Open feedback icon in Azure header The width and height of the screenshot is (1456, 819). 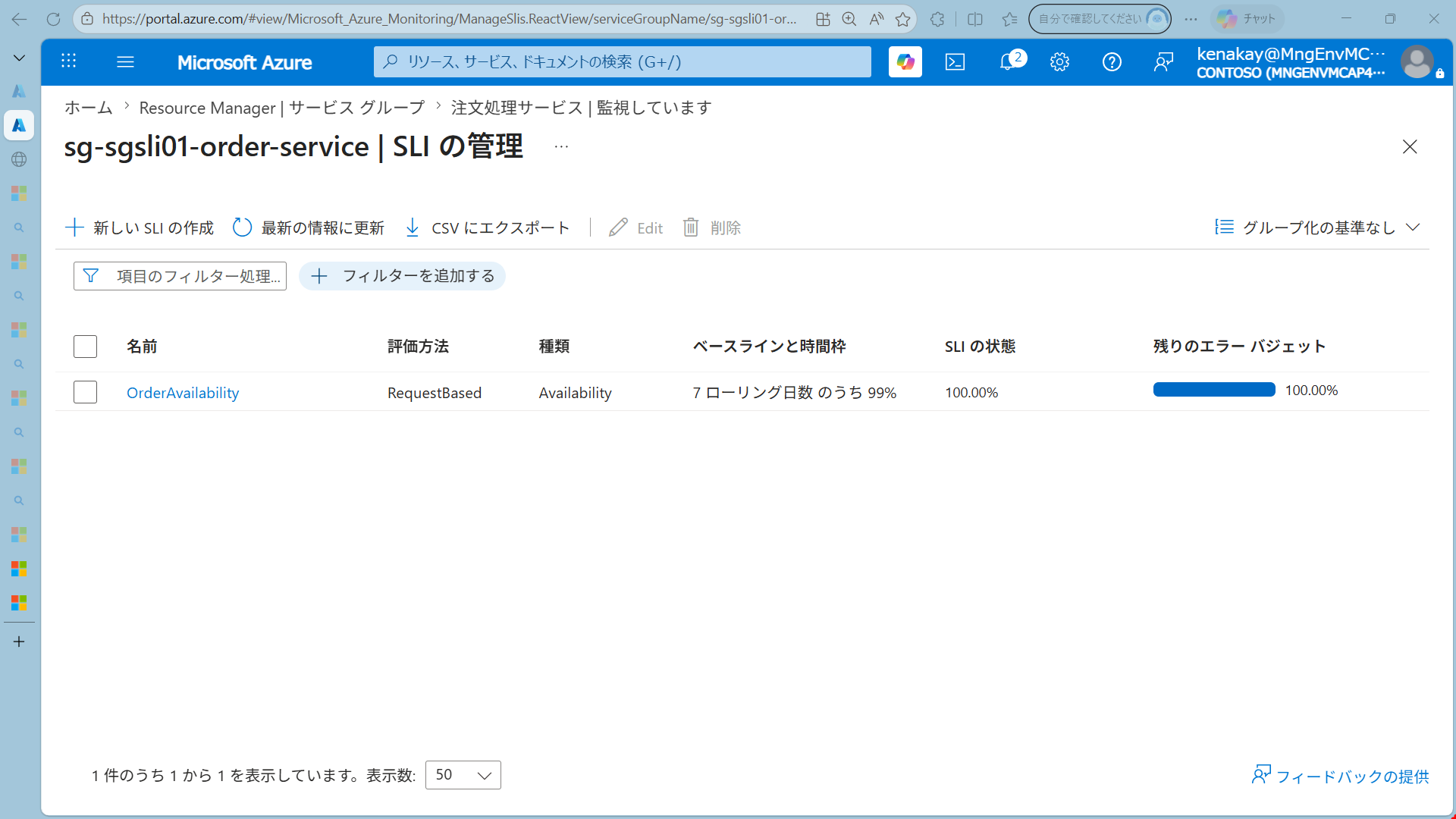tap(1163, 61)
